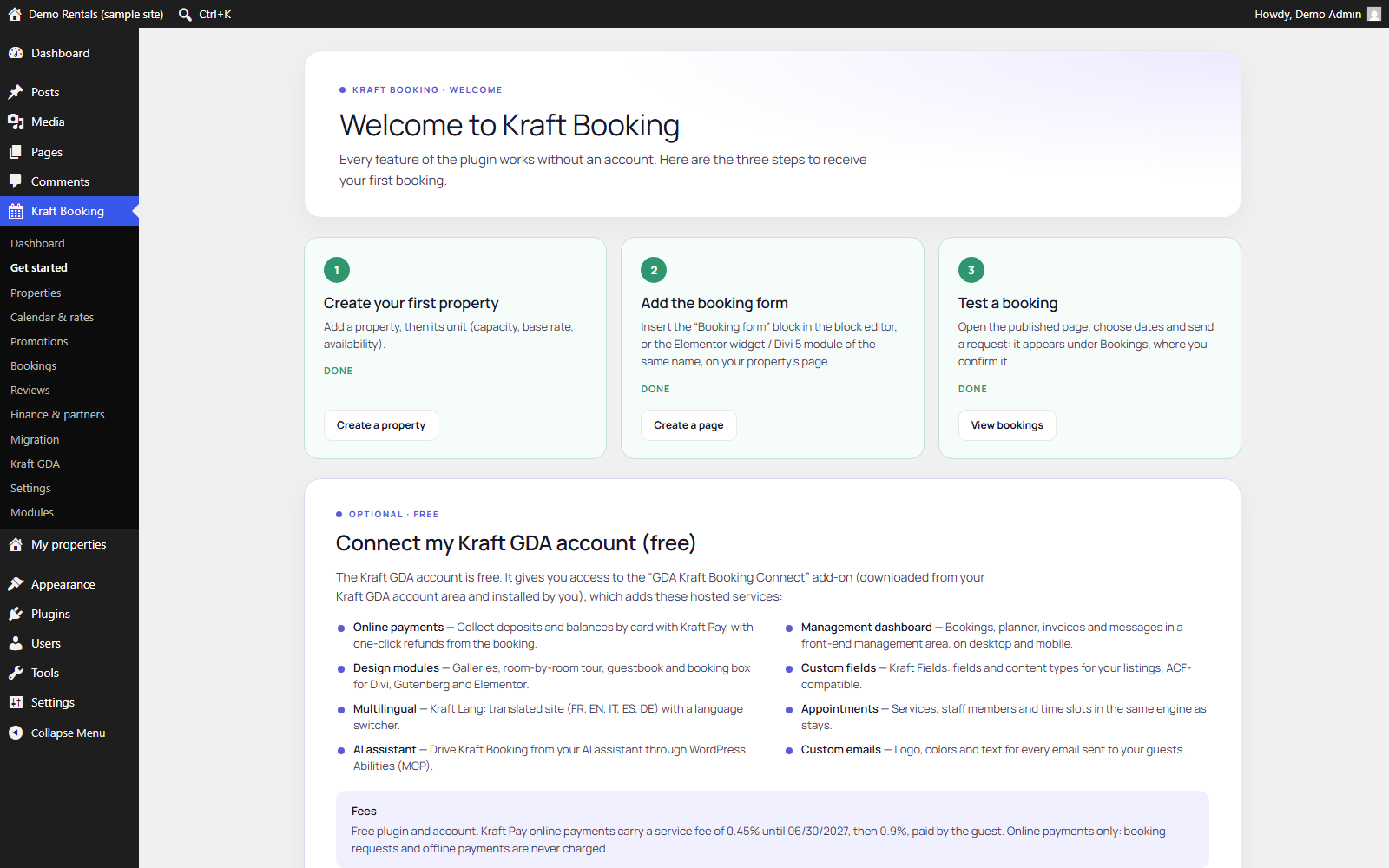
Task: Click the 'Fees' heading in the notice box
Action: point(364,811)
